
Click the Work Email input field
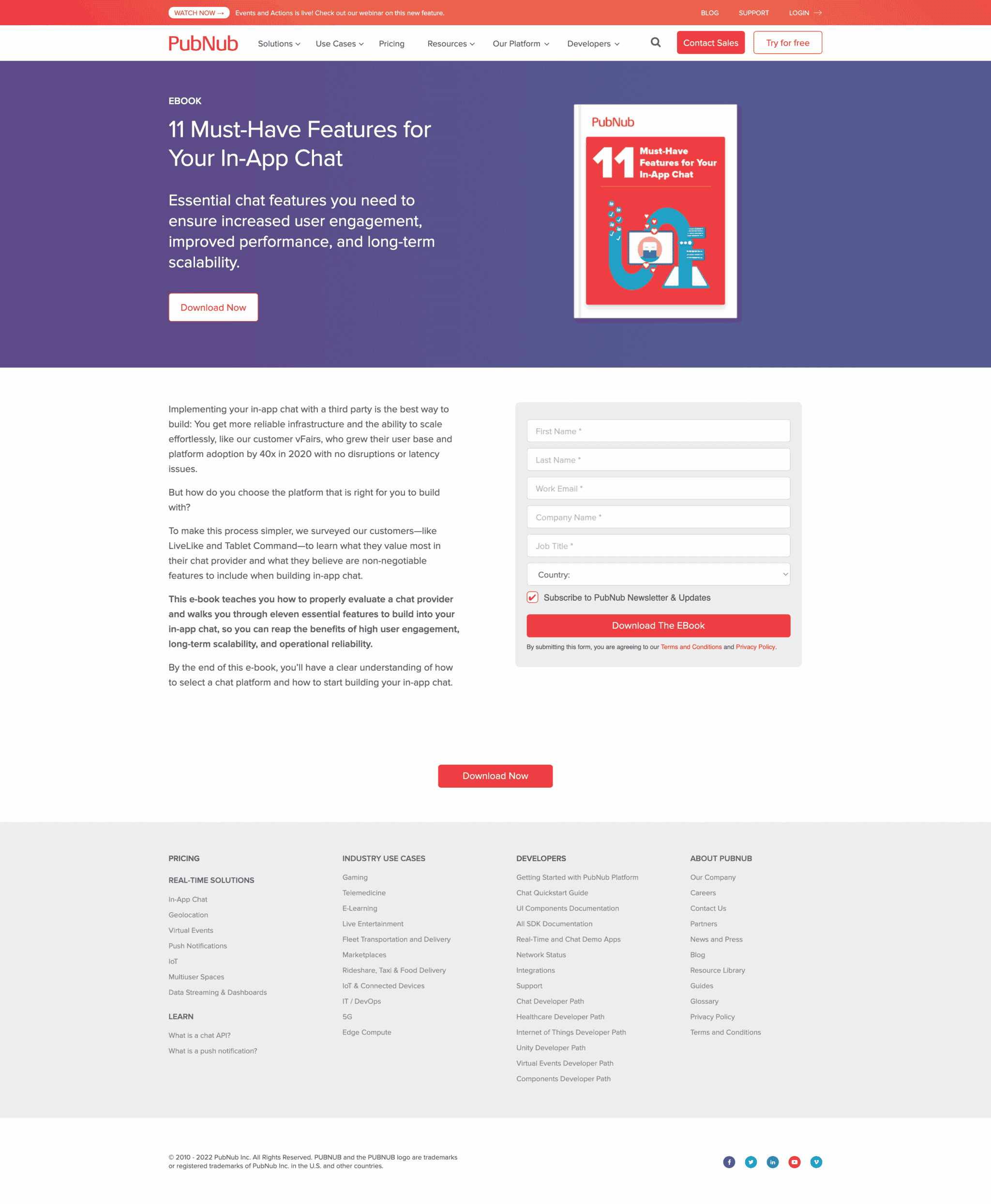point(658,488)
